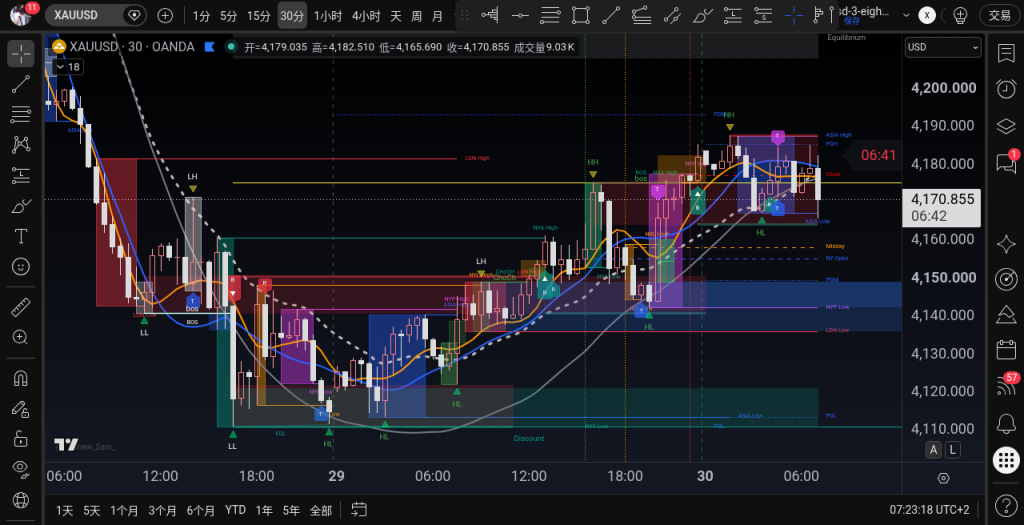Open the forecasting and position tools in left toolbar

(x=21, y=175)
